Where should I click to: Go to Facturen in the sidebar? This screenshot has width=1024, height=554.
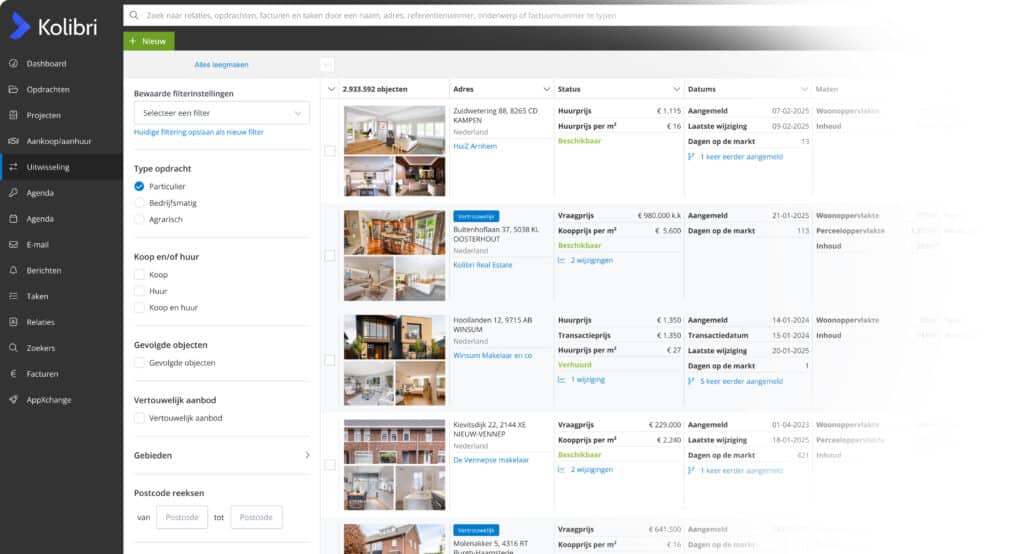pos(42,374)
